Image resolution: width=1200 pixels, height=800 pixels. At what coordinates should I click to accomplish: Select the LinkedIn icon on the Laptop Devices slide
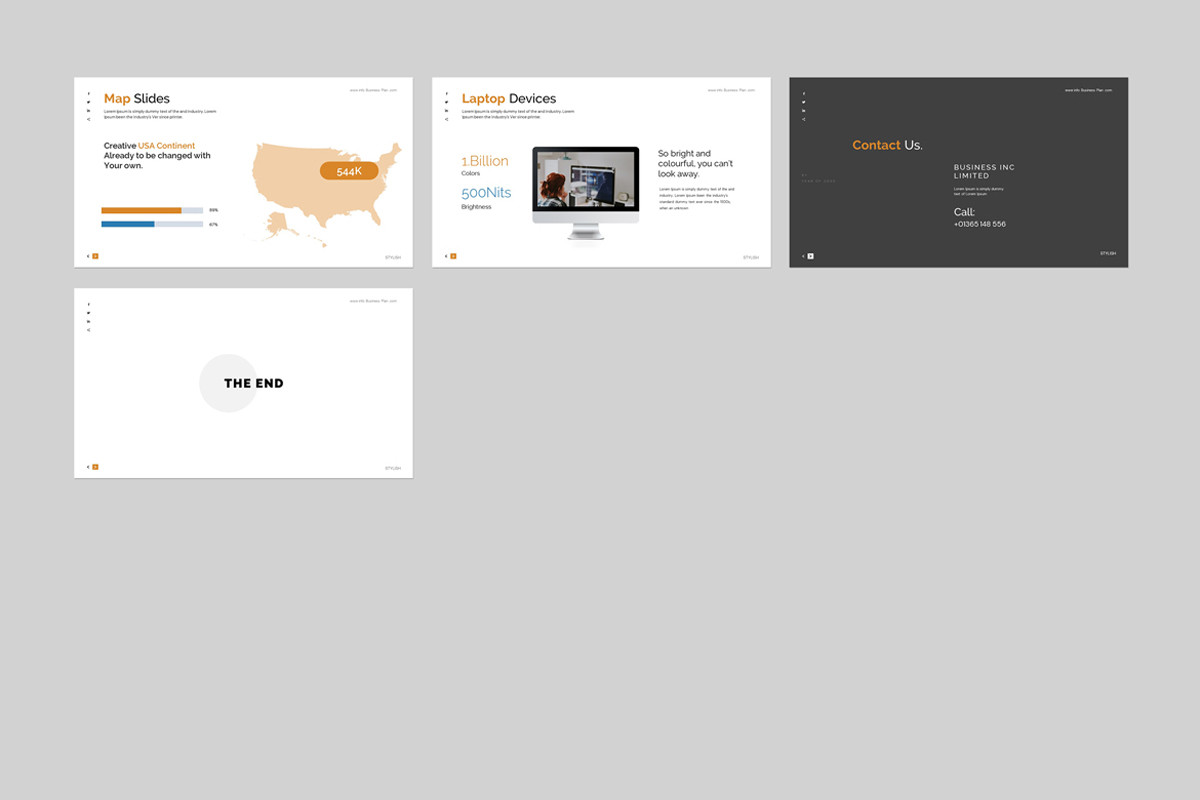(x=447, y=111)
